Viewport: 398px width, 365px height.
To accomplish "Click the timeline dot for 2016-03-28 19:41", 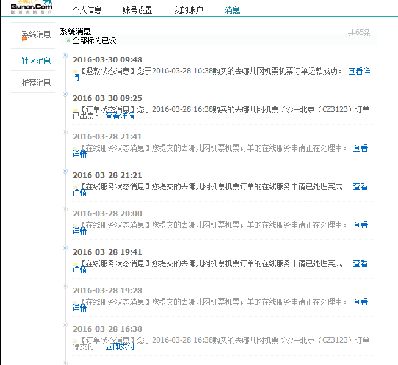I will tap(65, 248).
